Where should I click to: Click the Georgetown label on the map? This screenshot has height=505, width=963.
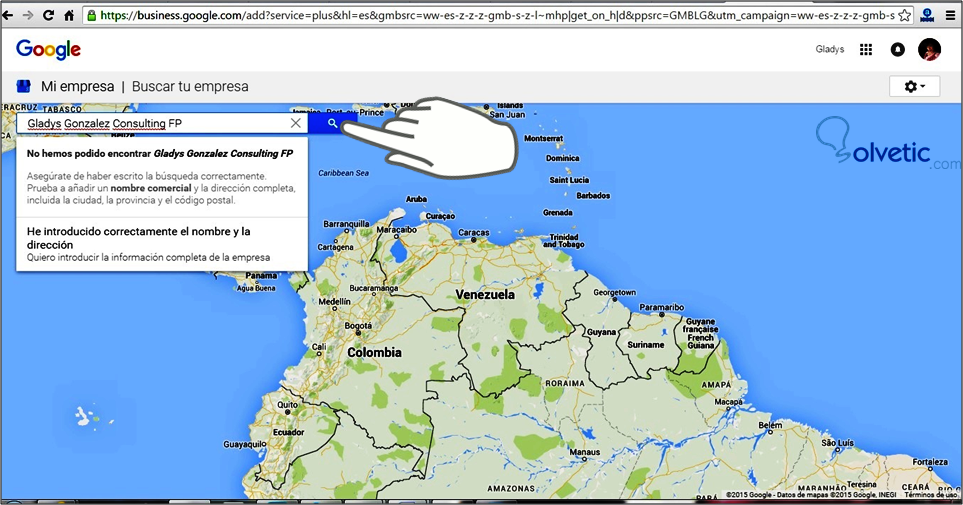[614, 292]
